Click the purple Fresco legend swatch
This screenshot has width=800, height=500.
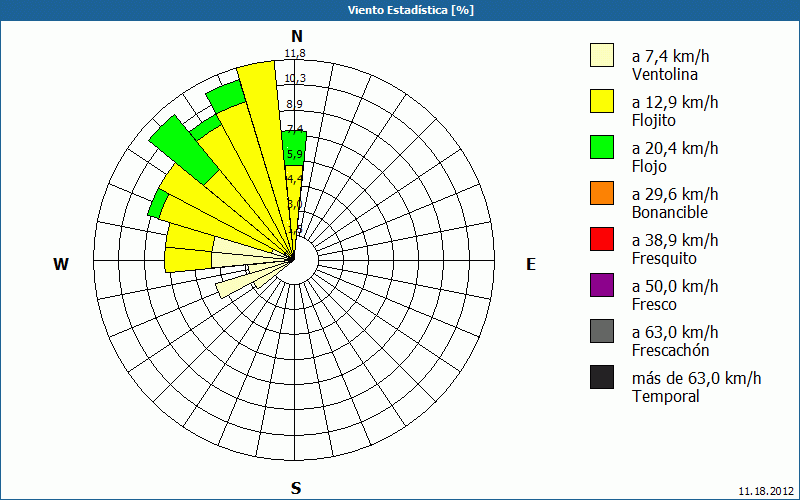click(602, 285)
